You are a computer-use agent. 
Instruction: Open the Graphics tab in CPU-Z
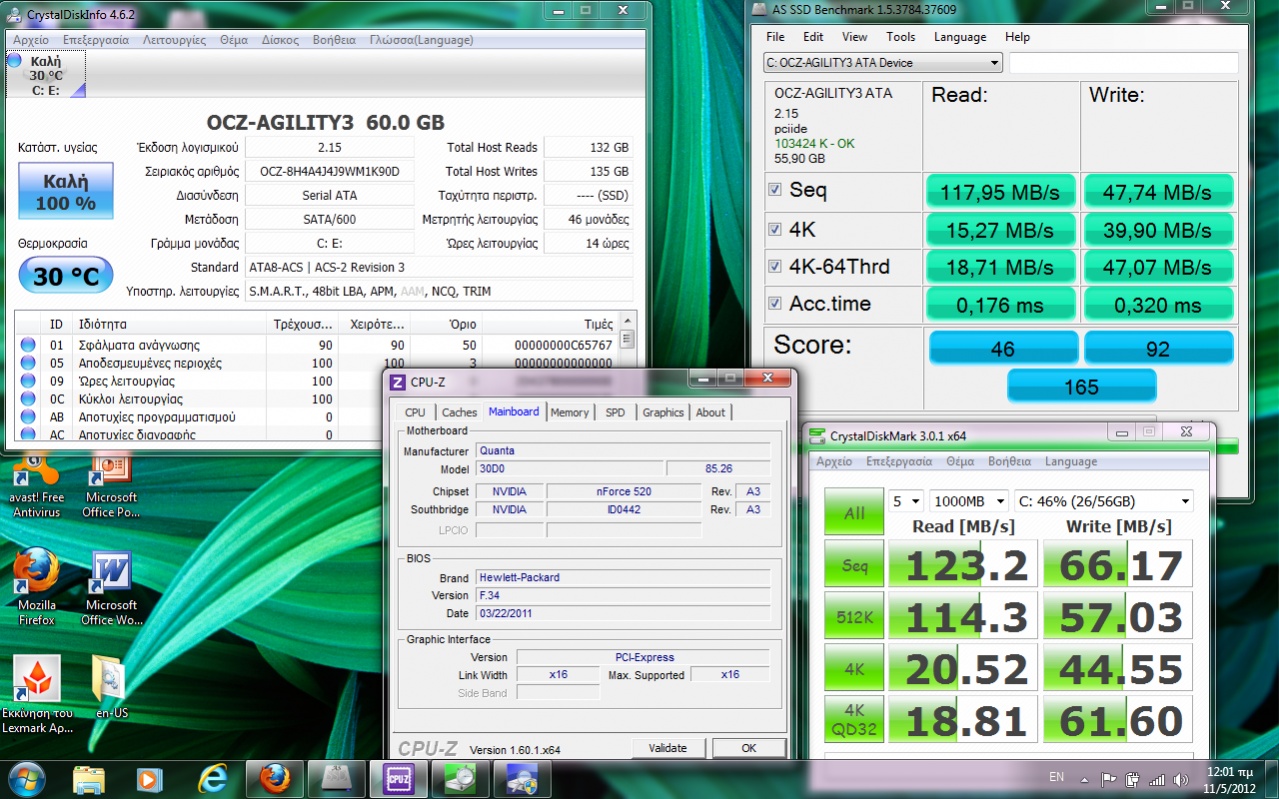pos(663,412)
